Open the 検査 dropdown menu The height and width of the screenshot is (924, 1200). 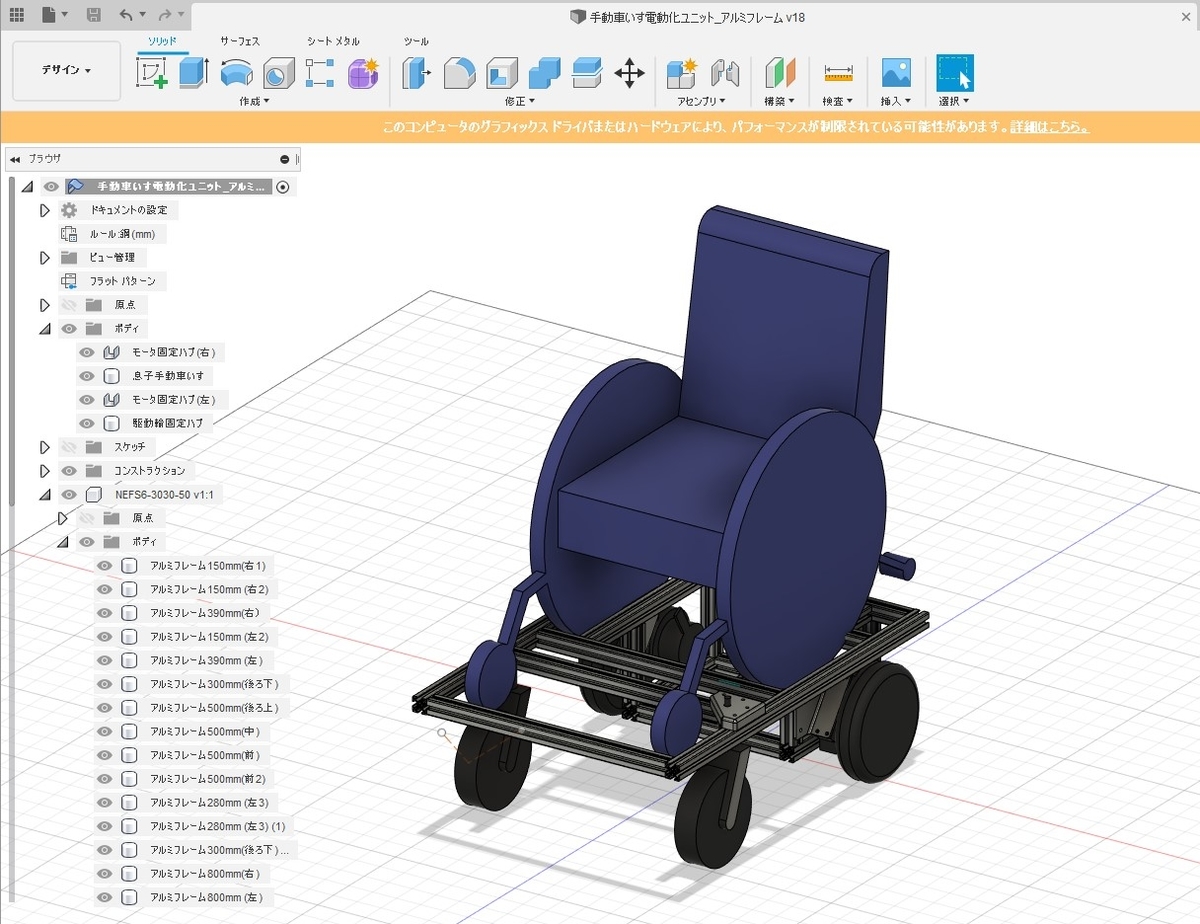[x=838, y=101]
